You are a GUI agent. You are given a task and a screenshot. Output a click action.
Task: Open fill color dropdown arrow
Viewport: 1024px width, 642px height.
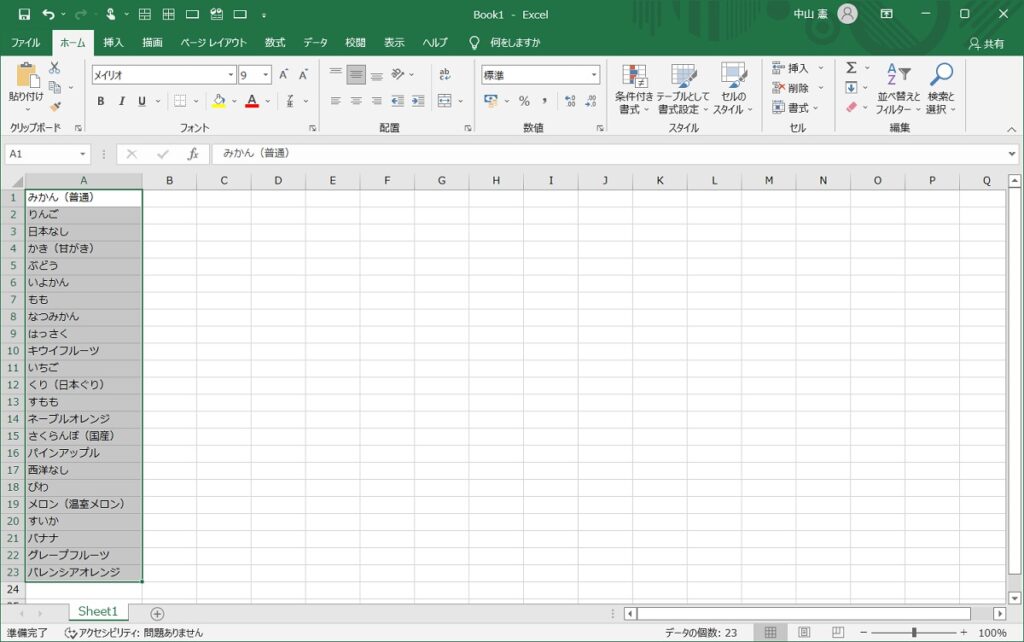(234, 101)
